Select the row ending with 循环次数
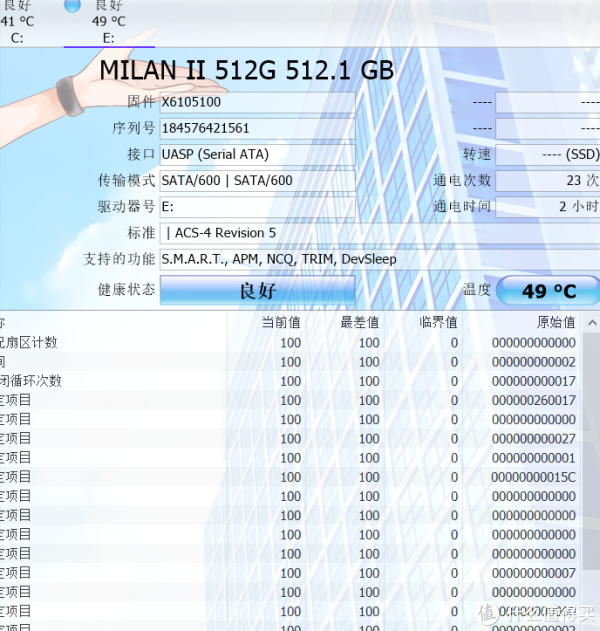Image resolution: width=600 pixels, height=631 pixels. click(x=290, y=381)
